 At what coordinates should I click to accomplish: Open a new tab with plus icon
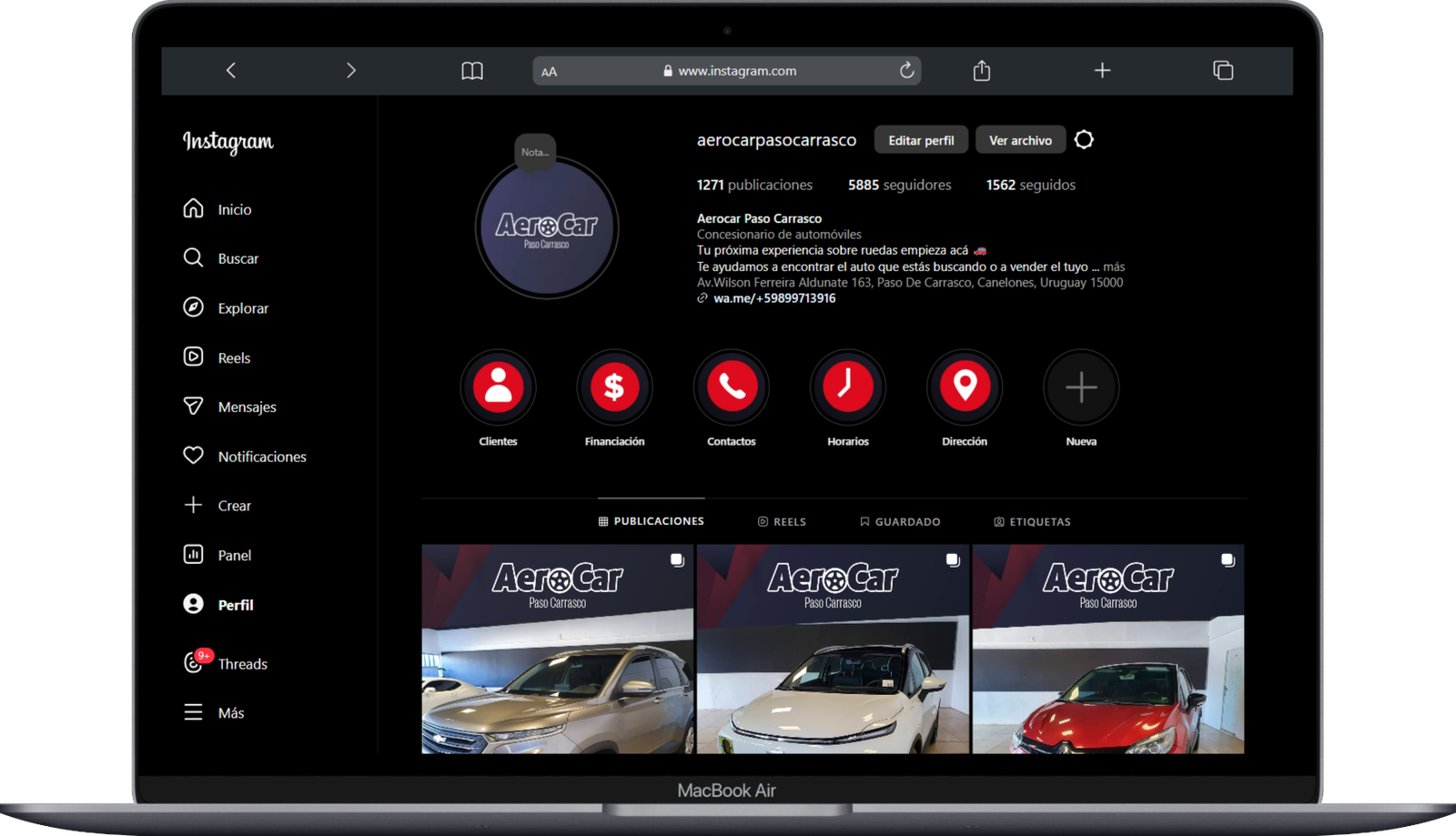click(1102, 70)
